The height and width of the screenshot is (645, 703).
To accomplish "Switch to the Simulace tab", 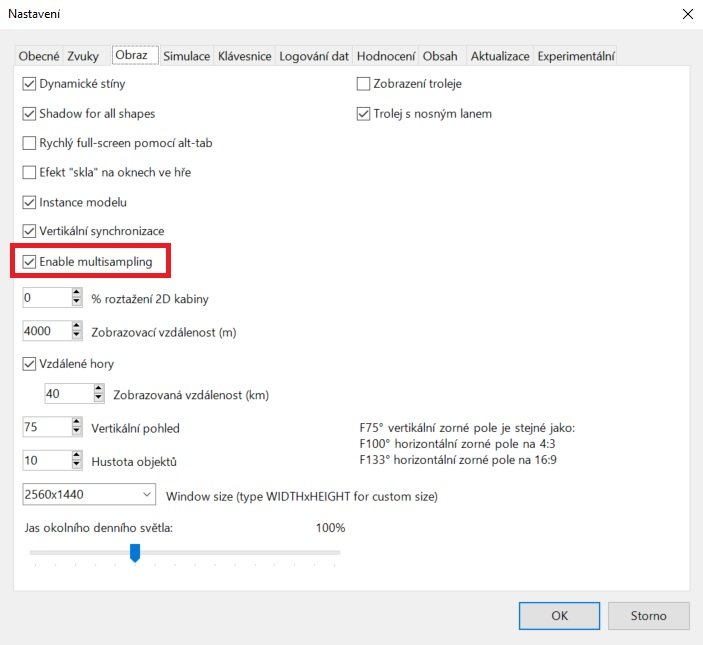I will pyautogui.click(x=187, y=56).
